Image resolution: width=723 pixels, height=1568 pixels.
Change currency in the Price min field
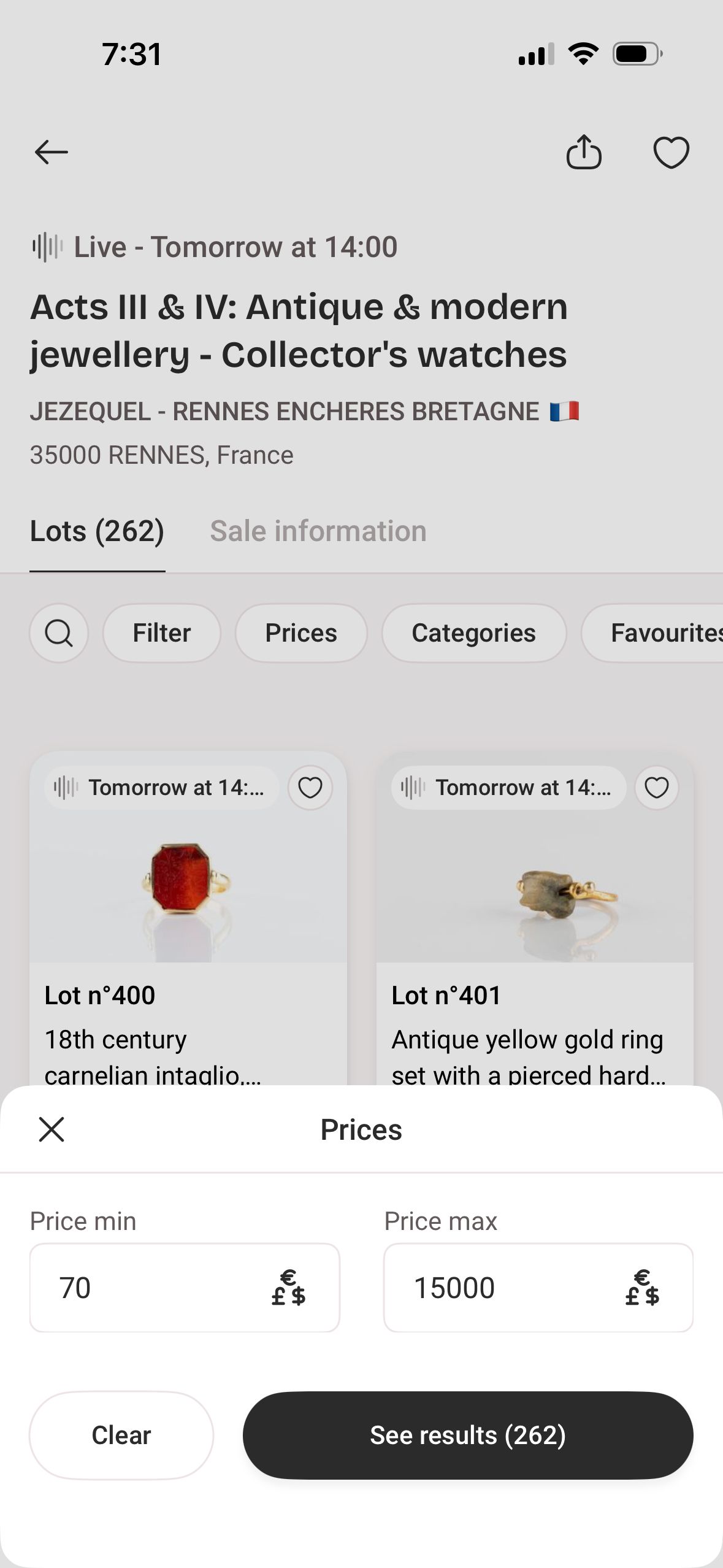289,1287
